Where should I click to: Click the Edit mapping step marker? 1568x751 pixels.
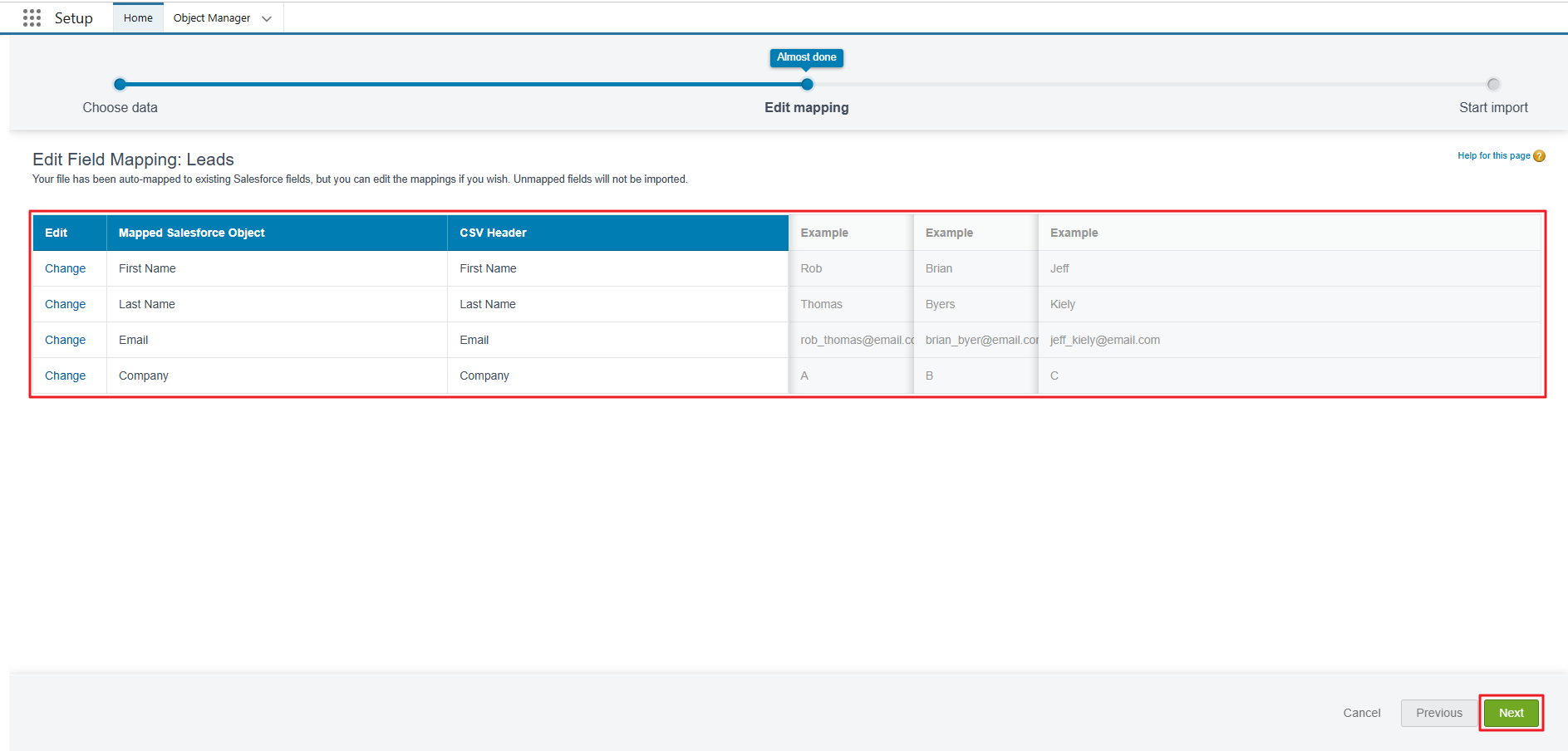pyautogui.click(x=807, y=84)
